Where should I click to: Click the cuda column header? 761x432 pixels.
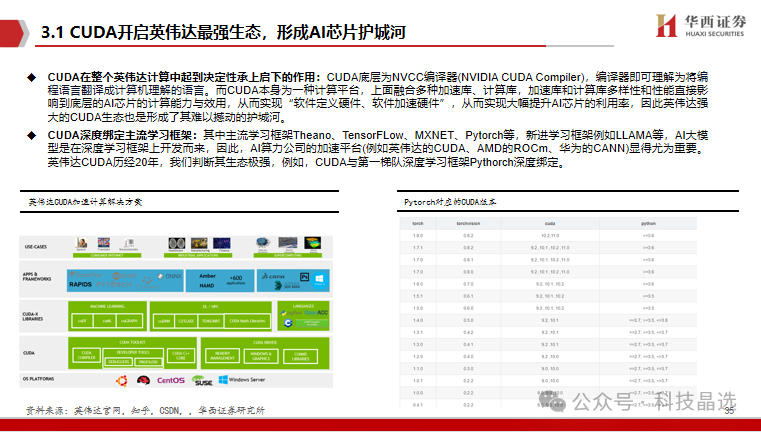pos(550,224)
